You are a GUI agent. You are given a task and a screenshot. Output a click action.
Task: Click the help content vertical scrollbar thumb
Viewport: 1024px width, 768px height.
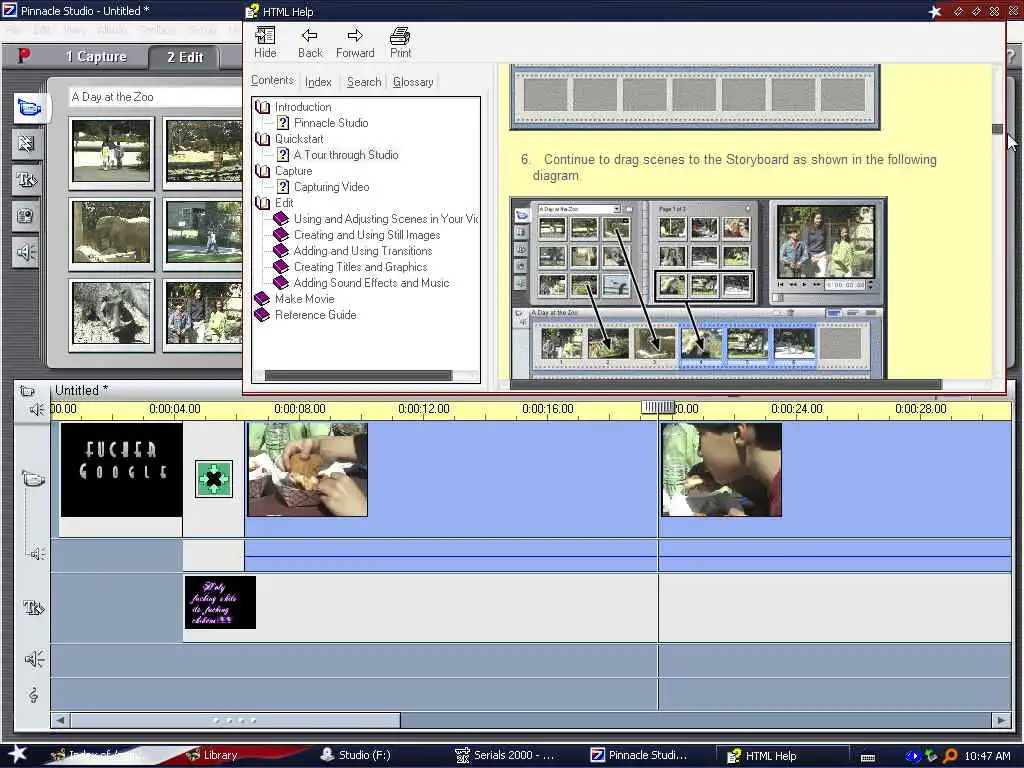point(997,129)
